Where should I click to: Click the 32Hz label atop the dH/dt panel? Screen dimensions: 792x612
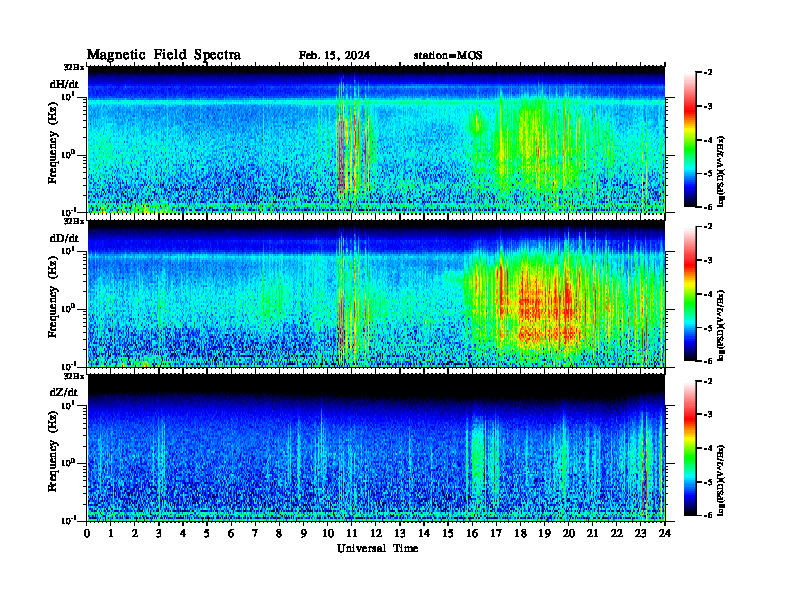click(x=73, y=67)
